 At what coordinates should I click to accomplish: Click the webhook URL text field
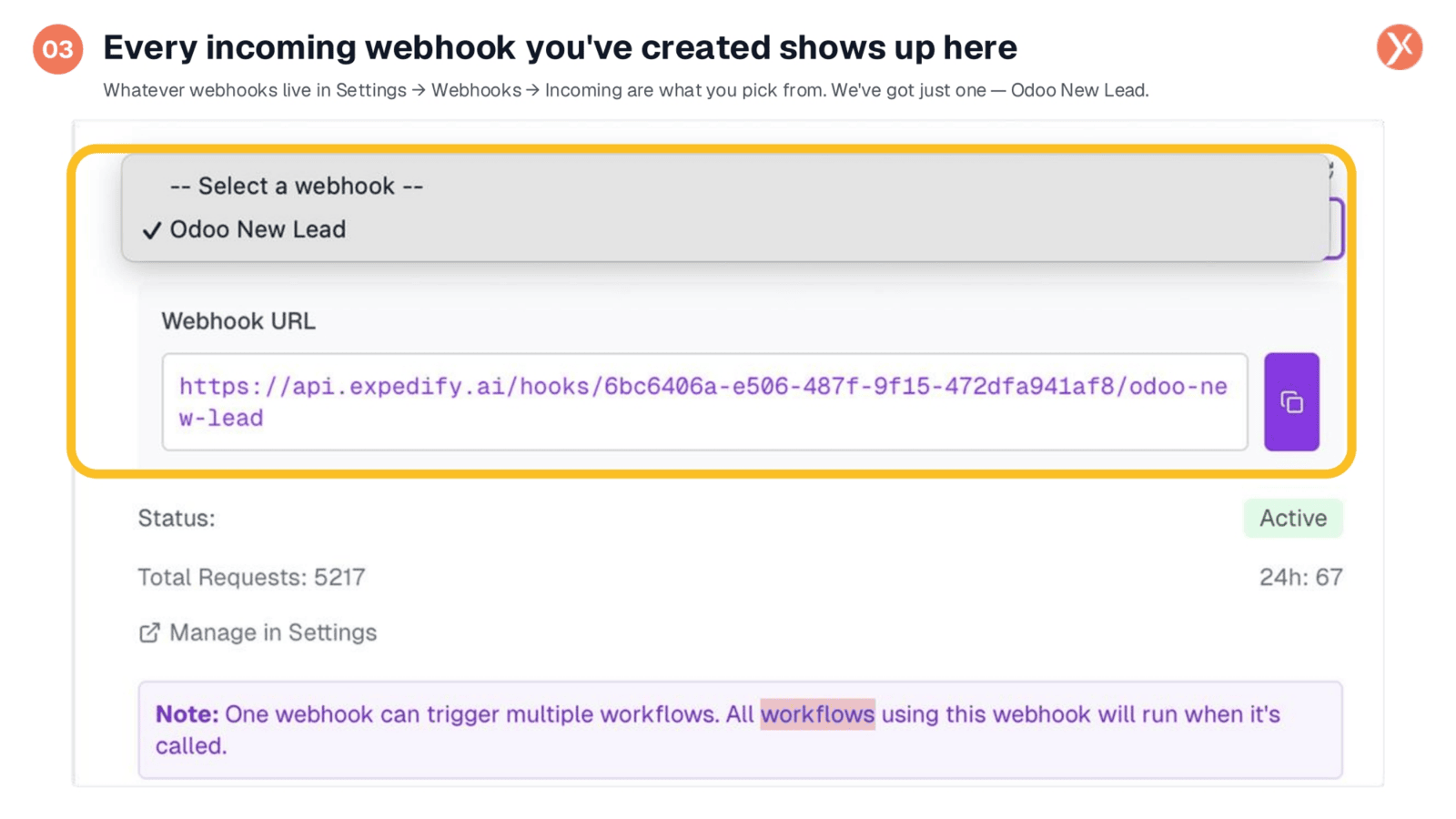pyautogui.click(x=704, y=401)
